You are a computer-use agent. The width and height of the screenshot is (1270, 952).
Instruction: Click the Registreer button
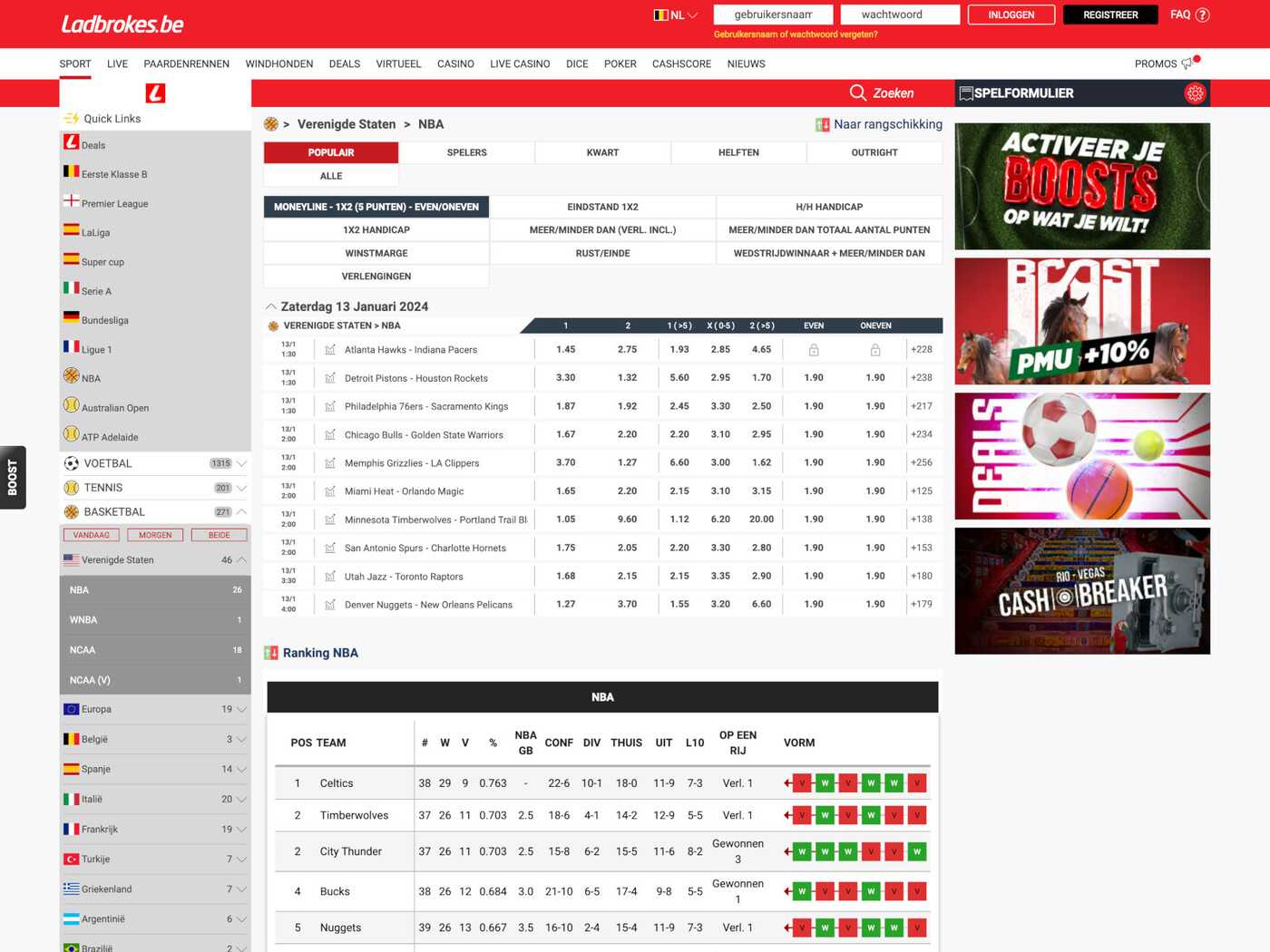click(x=1110, y=15)
